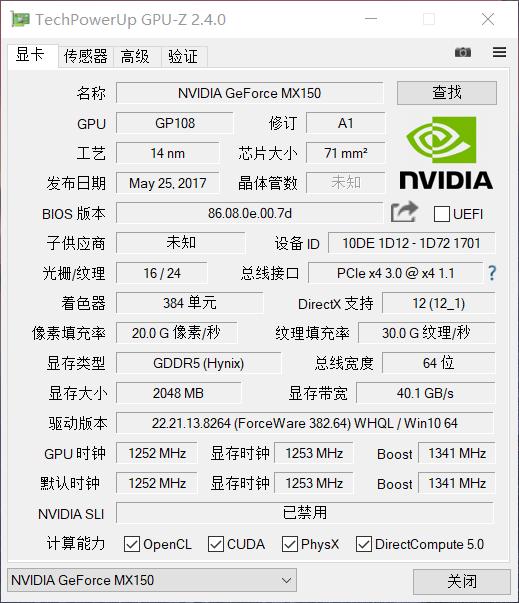
Task: Click the GPU-Z title bar app icon
Action: (20, 19)
